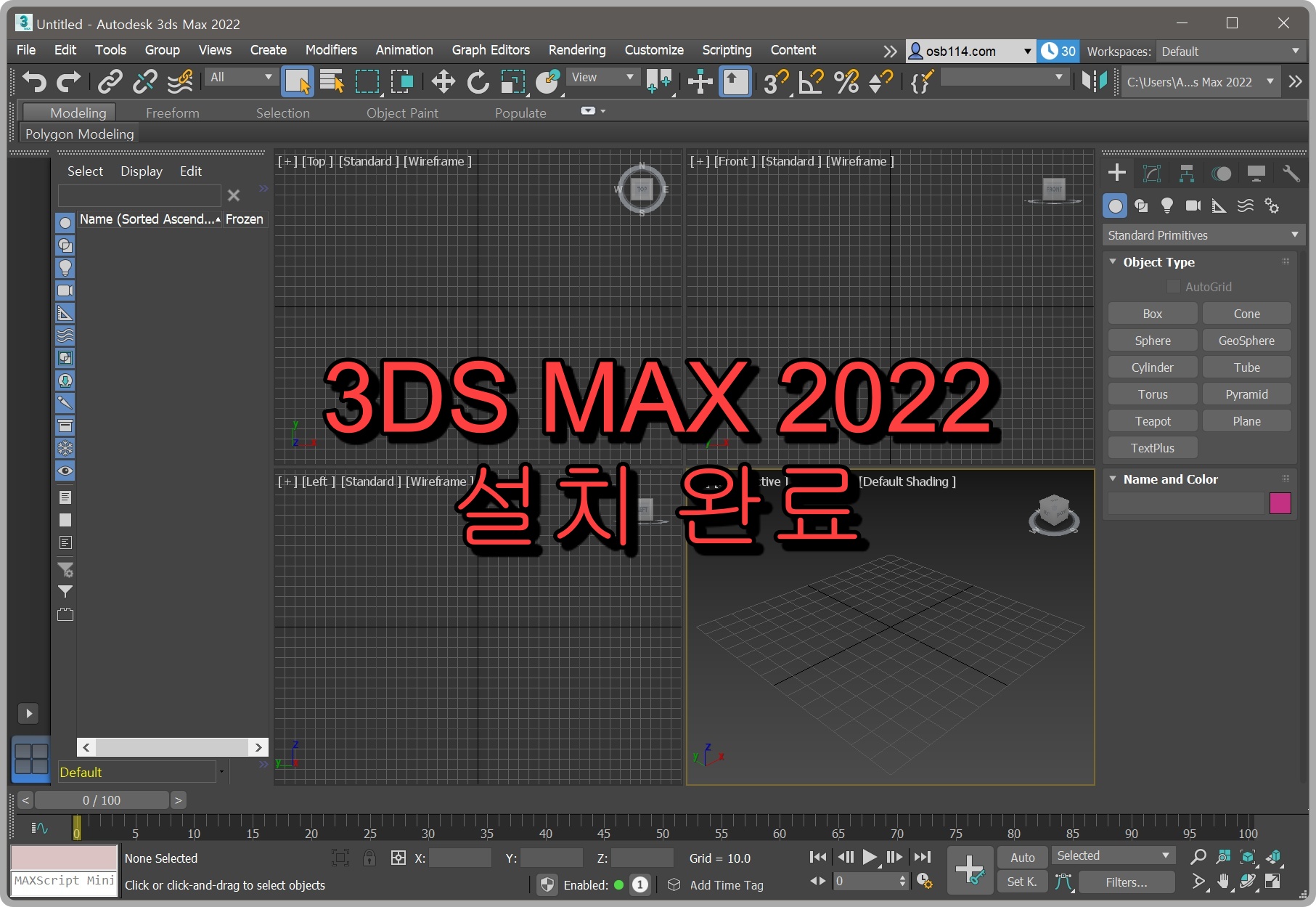Image resolution: width=1316 pixels, height=907 pixels.
Task: Open the Cameras creation panel
Action: (x=1193, y=206)
